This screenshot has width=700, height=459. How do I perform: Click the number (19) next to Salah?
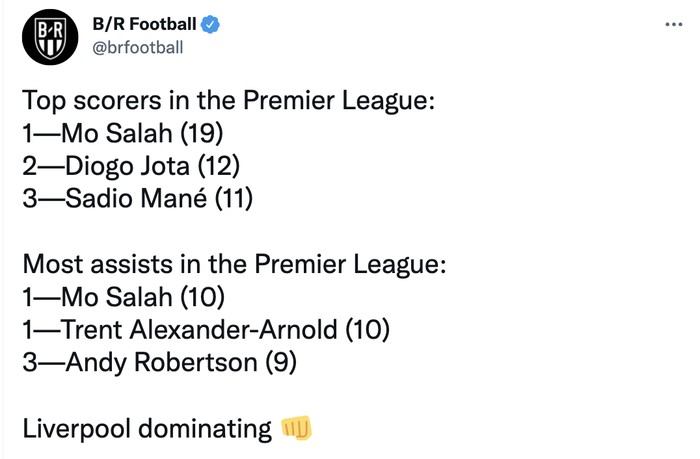click(202, 133)
